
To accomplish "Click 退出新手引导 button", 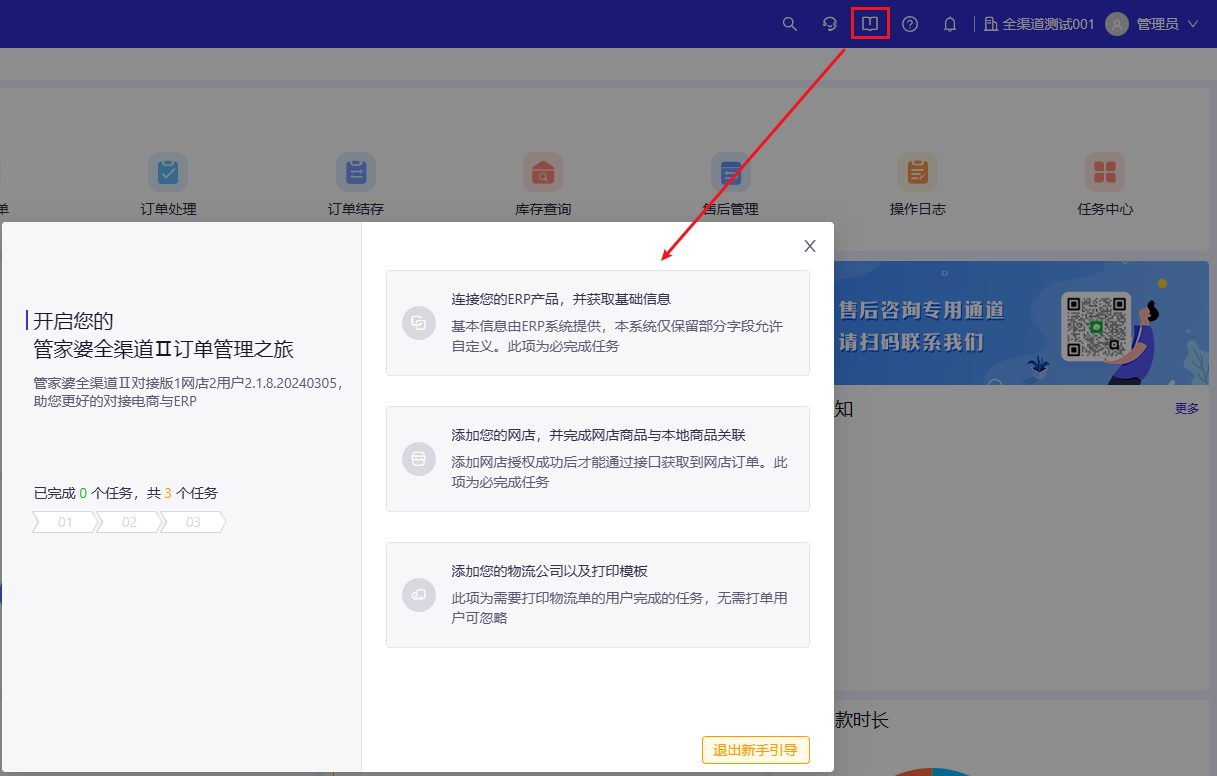I will (x=756, y=750).
